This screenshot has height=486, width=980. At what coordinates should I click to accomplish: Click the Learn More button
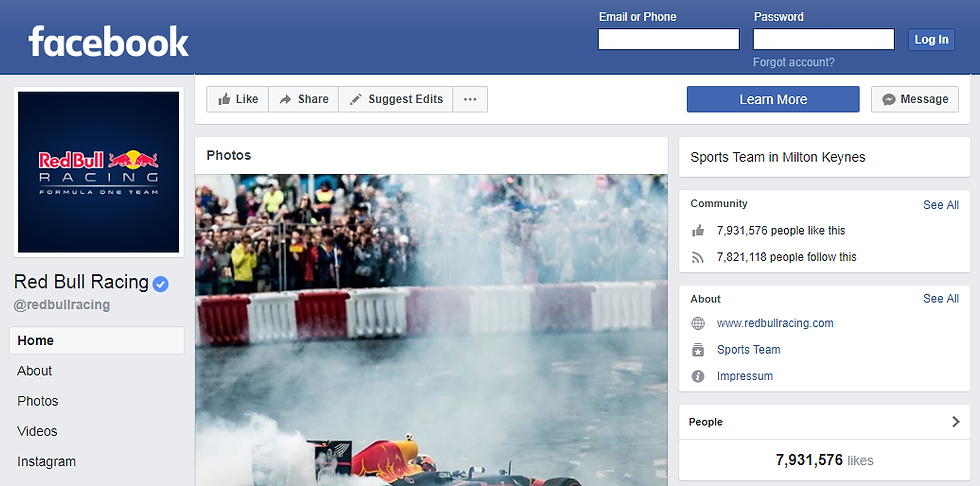click(773, 99)
